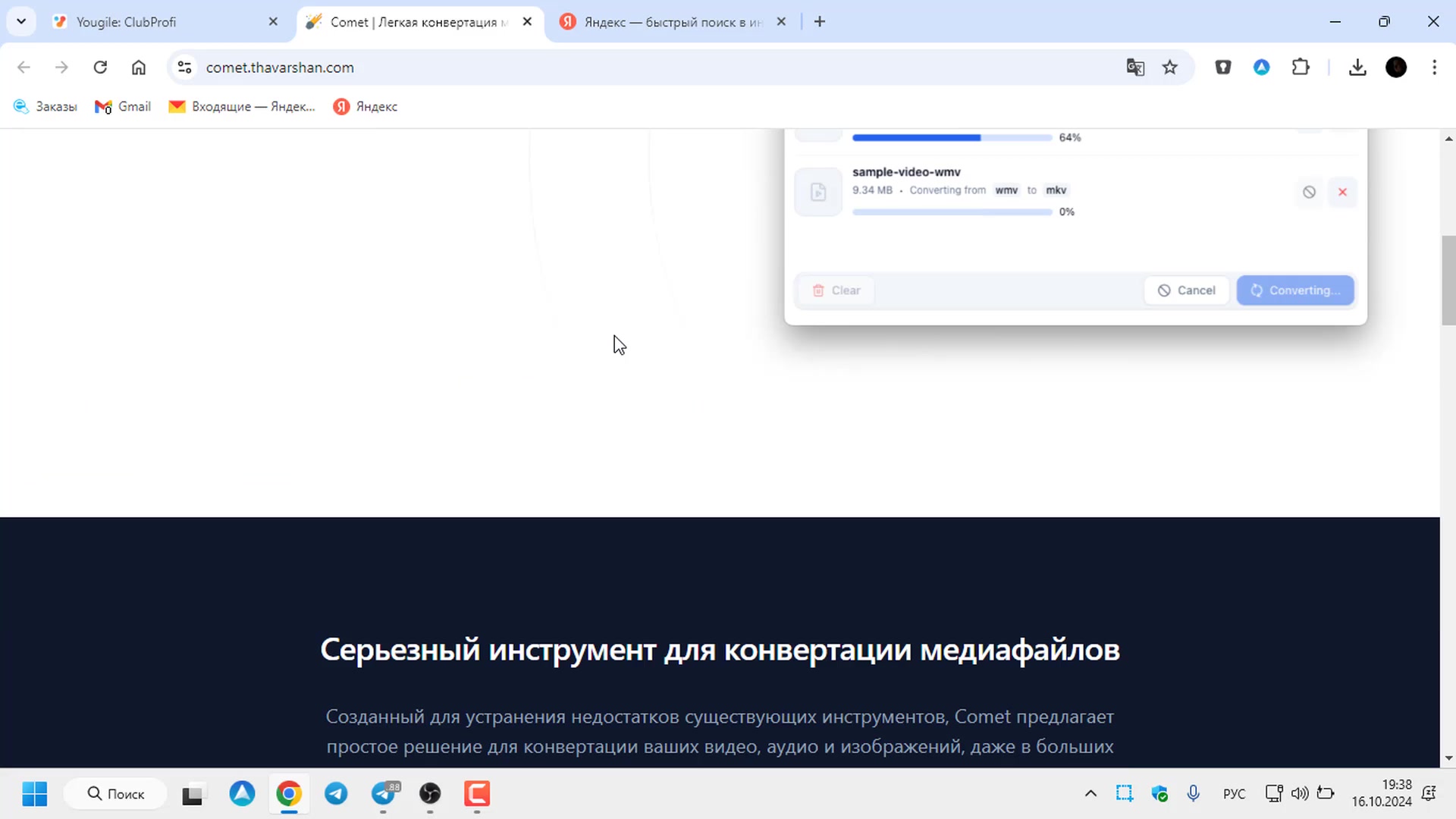Click the sample-video-wmv progress bar
1456x819 pixels.
click(951, 212)
